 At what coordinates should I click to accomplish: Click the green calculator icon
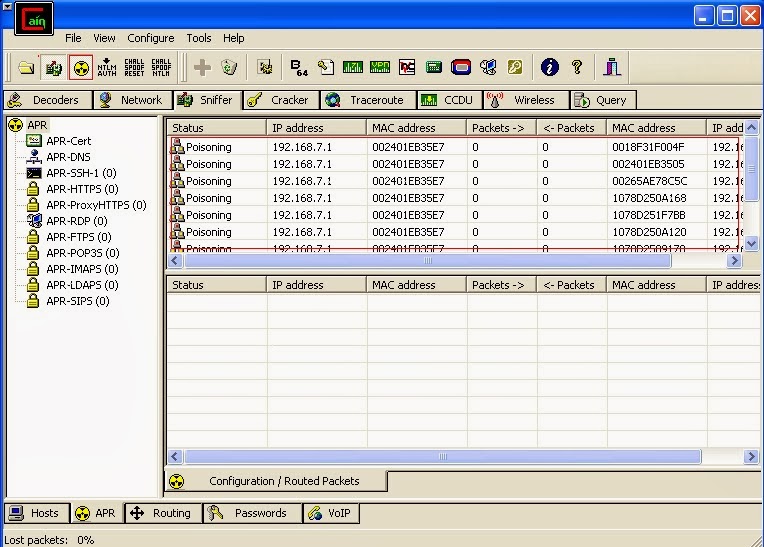[x=434, y=67]
